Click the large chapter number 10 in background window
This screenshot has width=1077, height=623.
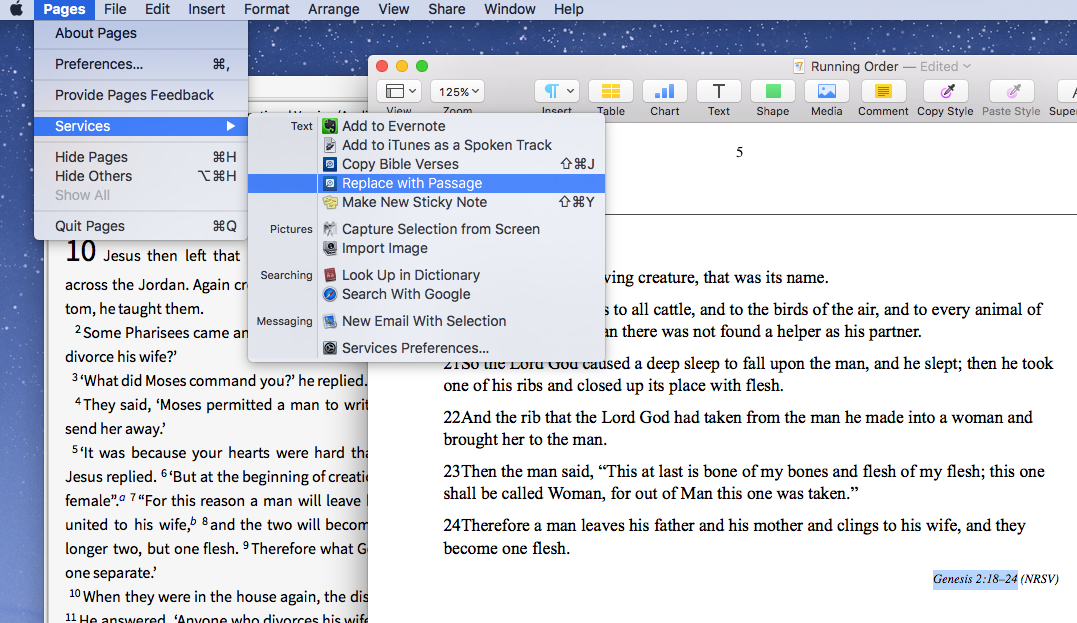(x=80, y=251)
